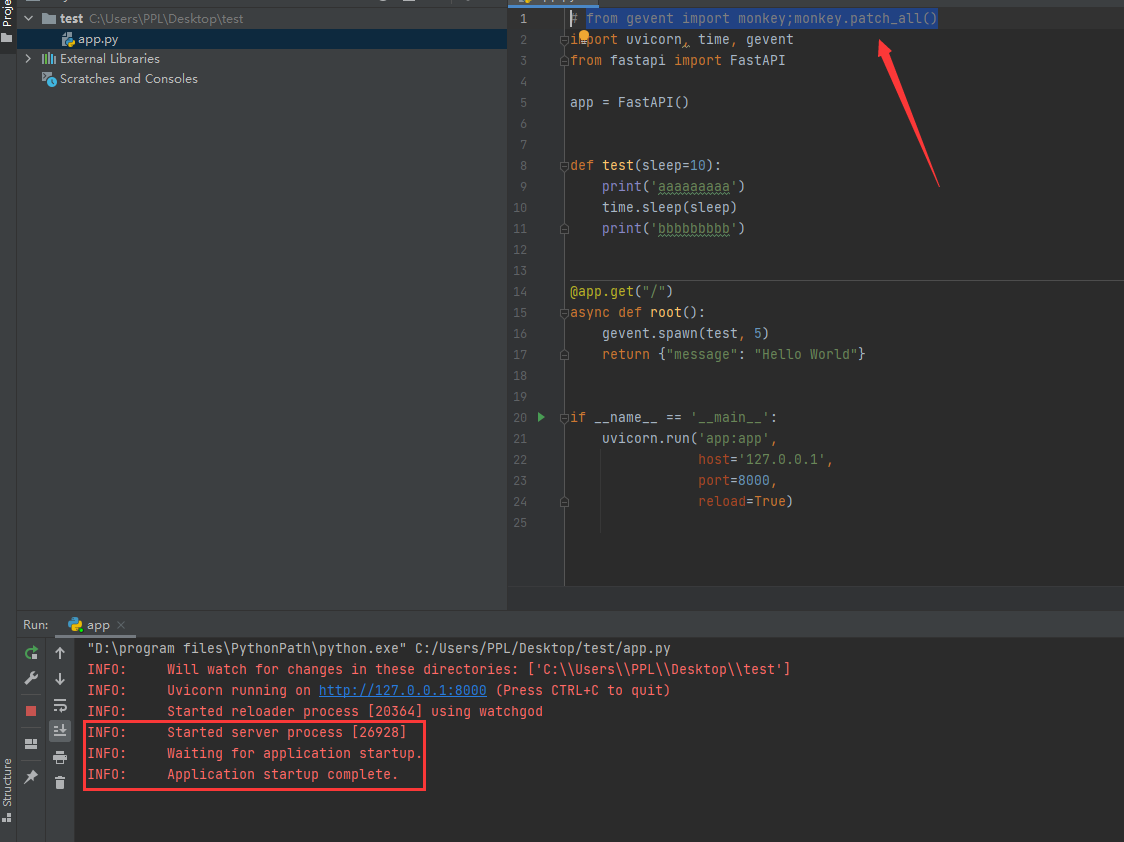
Task: Open the http://127.0.0.1:8000 link
Action: pos(402,690)
